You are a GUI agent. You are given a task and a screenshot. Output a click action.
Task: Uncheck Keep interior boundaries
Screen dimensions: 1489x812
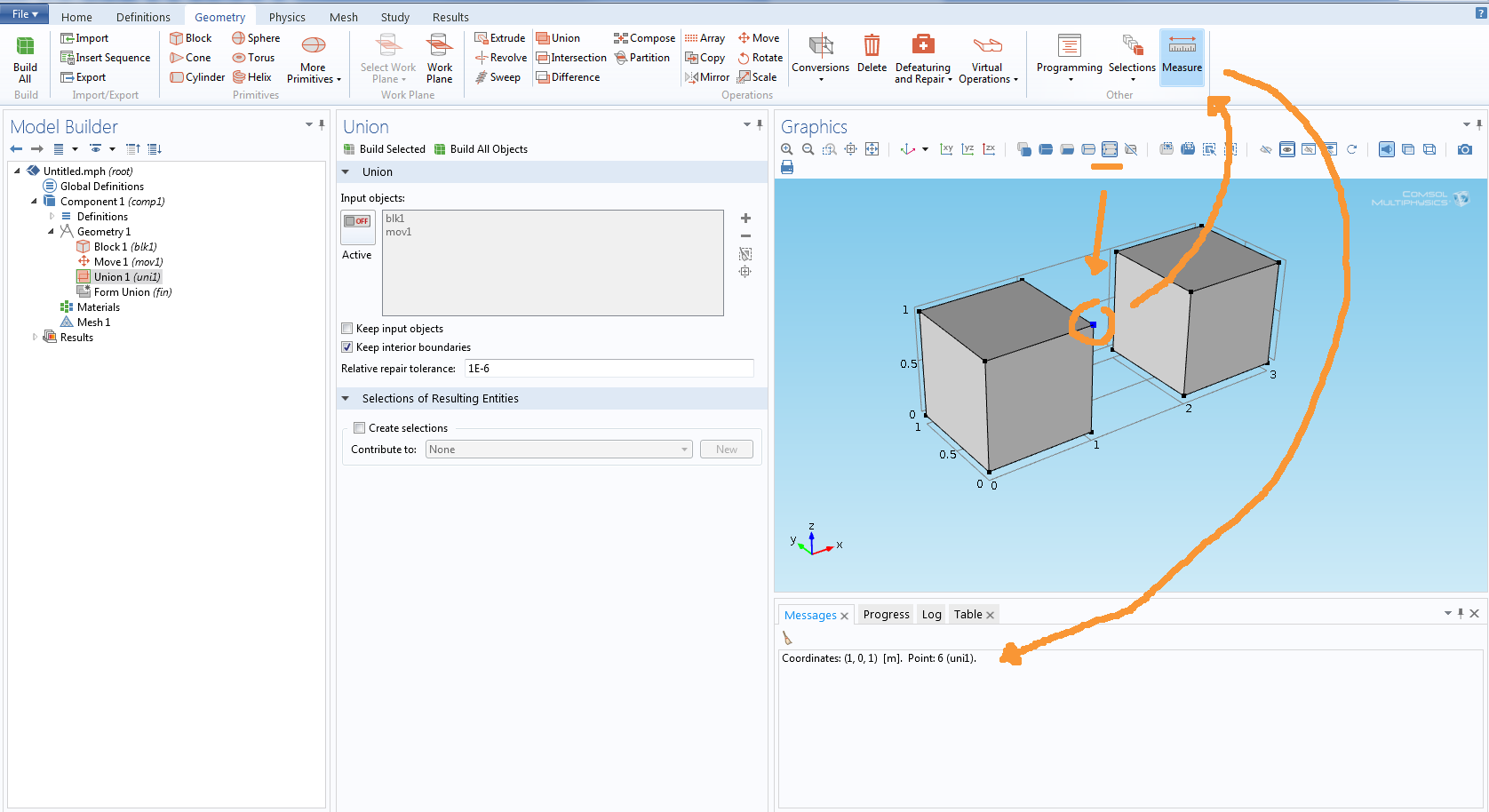(347, 347)
